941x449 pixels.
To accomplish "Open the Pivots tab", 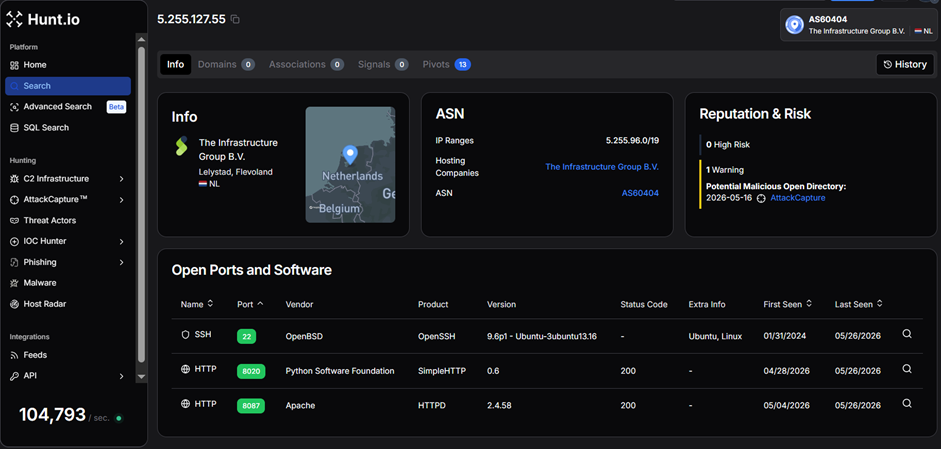I will pos(446,64).
